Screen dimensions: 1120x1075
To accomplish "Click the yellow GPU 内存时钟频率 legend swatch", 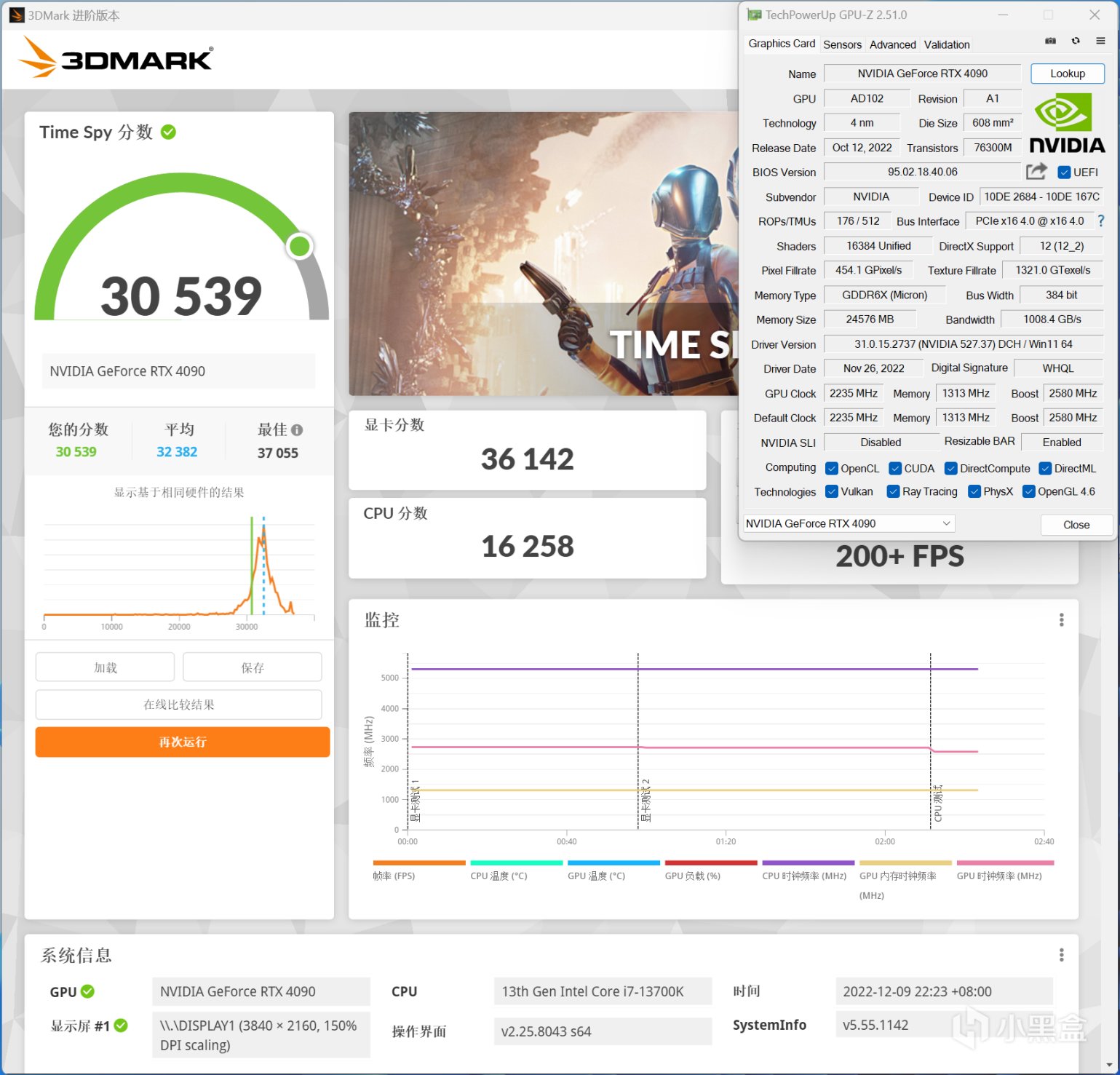I will pos(906,863).
